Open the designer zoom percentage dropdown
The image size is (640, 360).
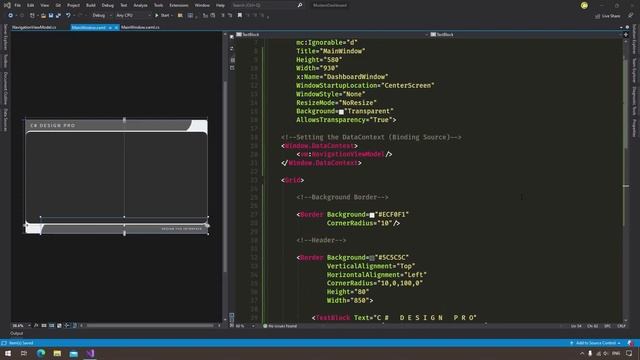pyautogui.click(x=21, y=326)
